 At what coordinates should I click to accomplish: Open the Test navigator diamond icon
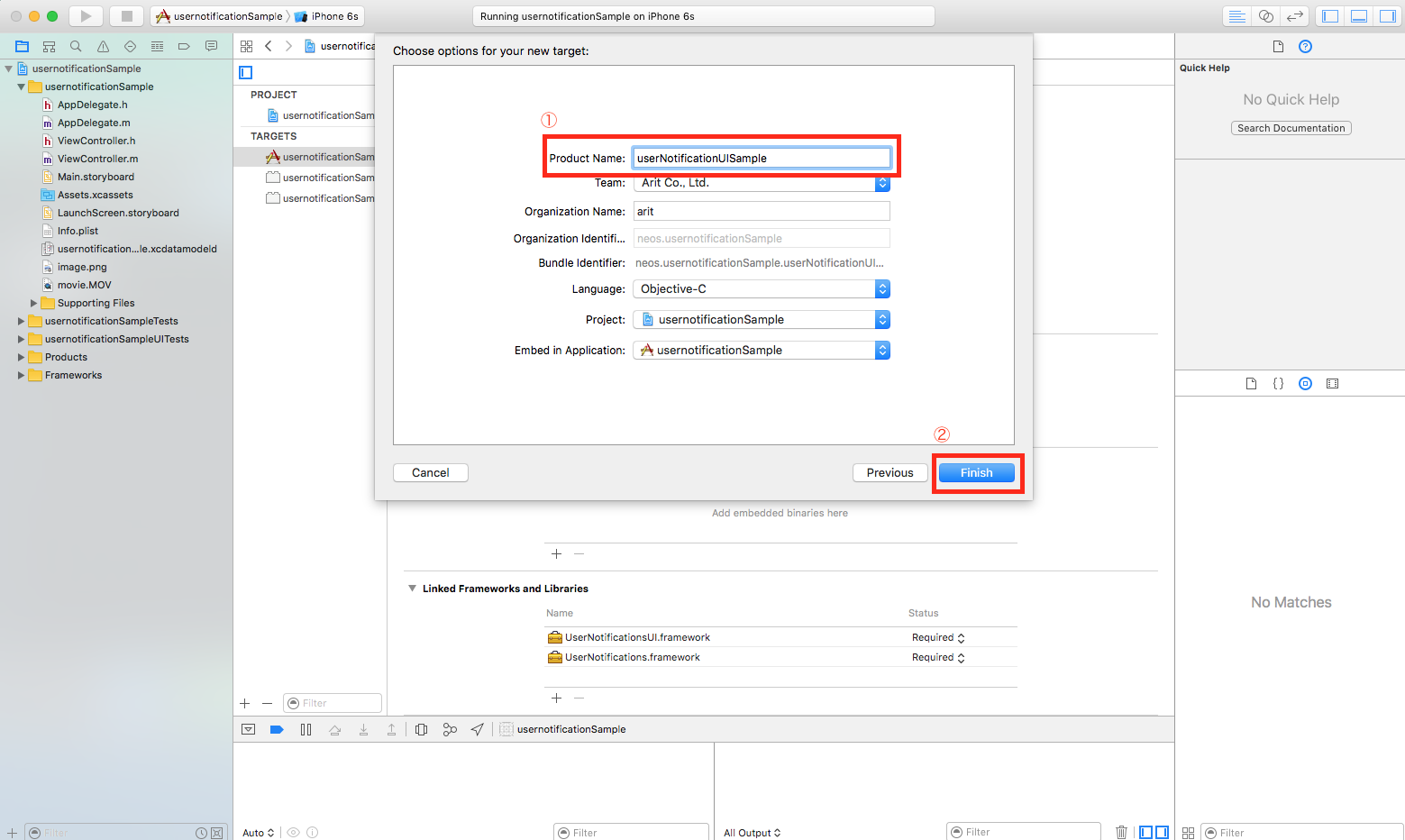click(x=130, y=46)
